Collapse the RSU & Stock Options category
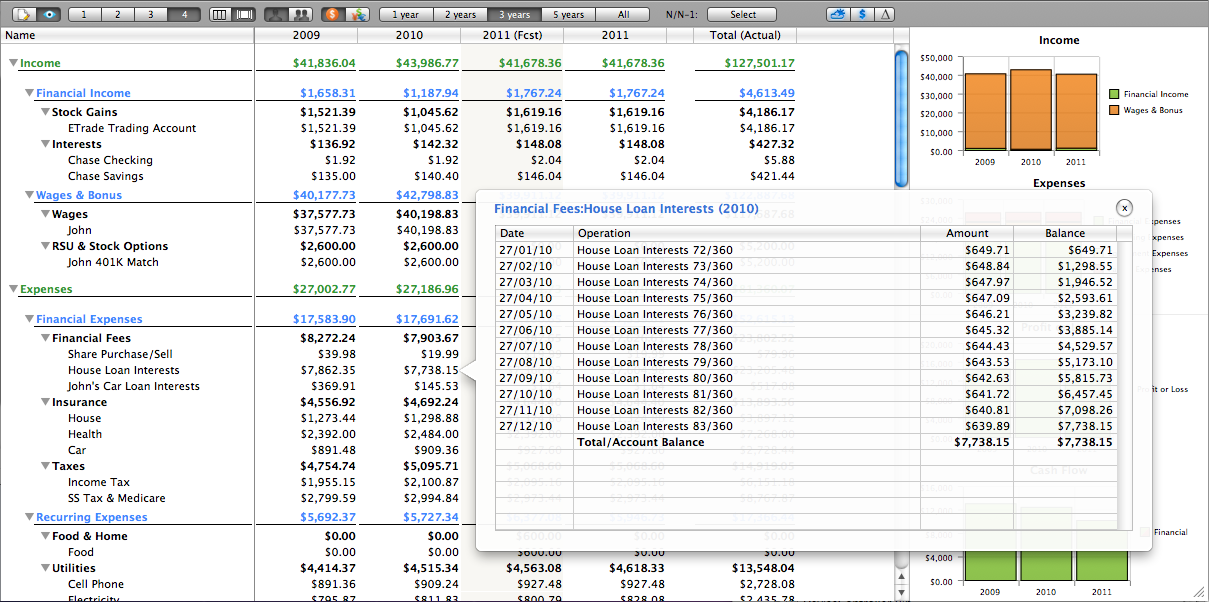Viewport: 1209px width, 602px height. [x=46, y=246]
